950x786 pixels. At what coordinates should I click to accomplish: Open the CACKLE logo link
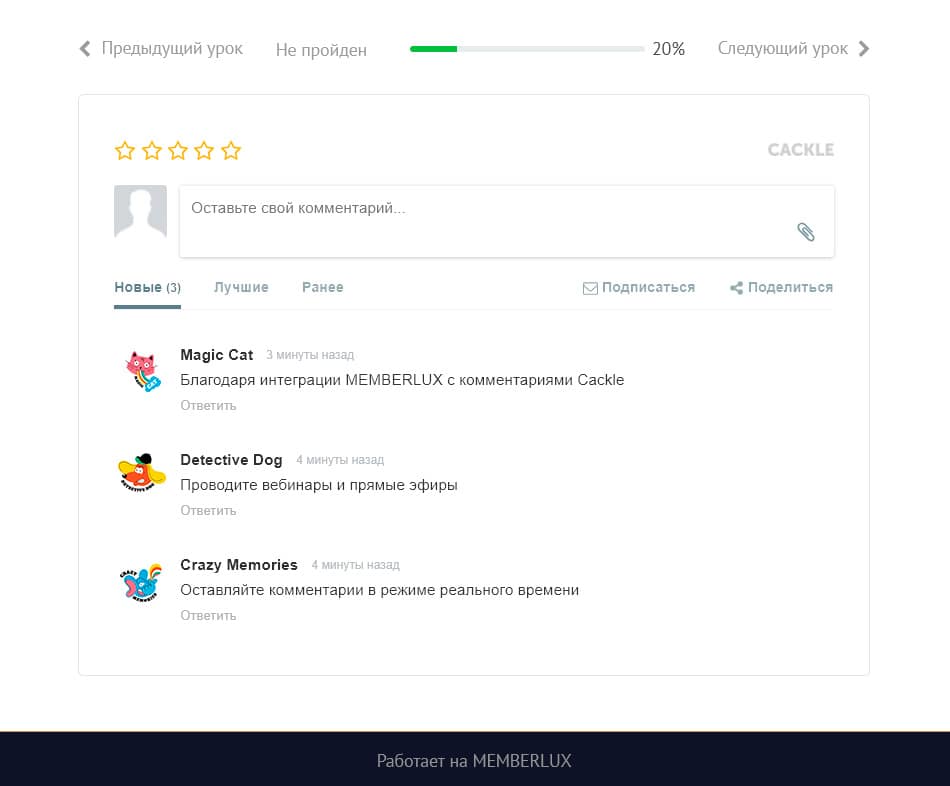click(800, 150)
